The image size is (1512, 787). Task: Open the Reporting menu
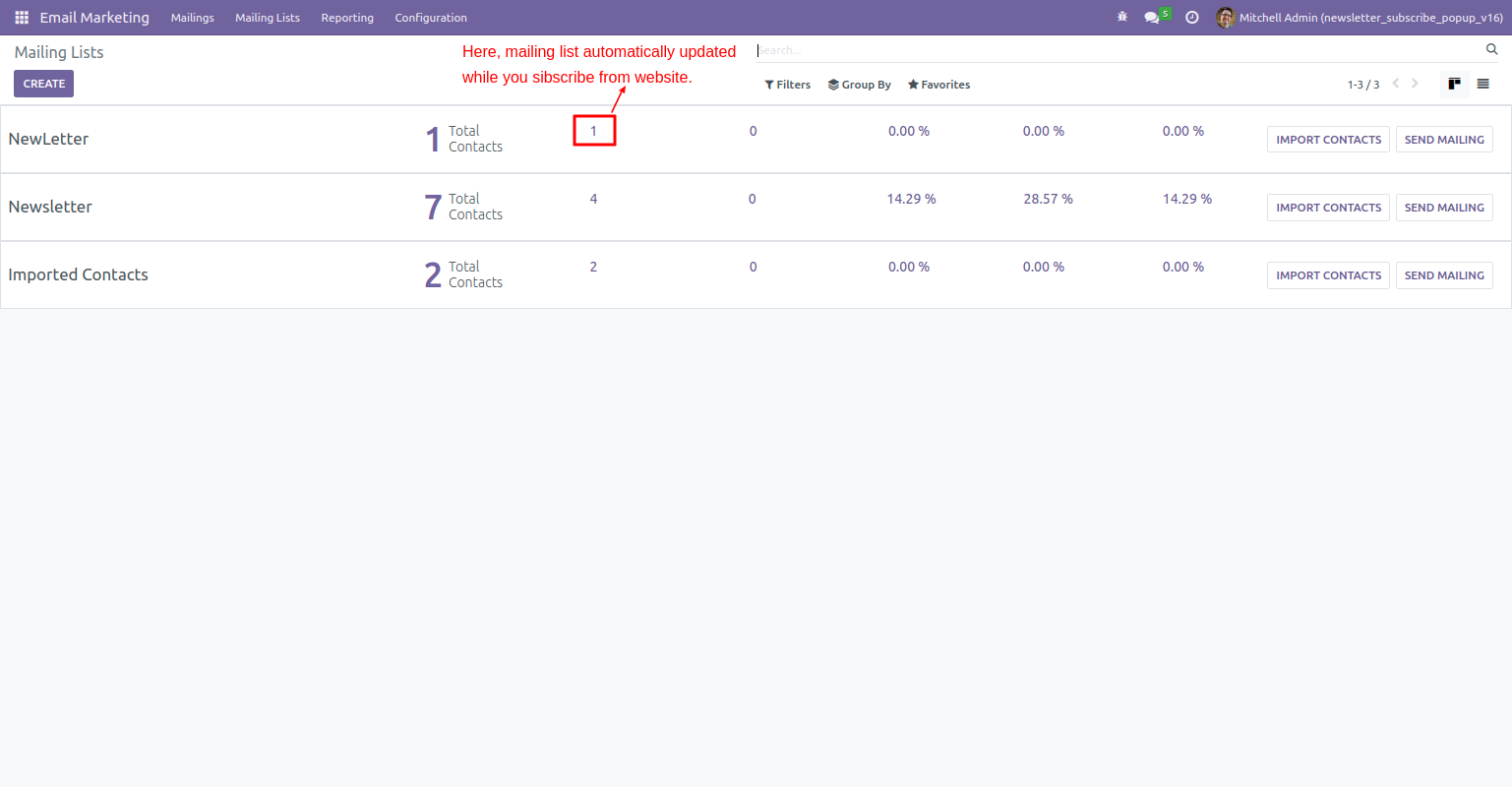(347, 18)
